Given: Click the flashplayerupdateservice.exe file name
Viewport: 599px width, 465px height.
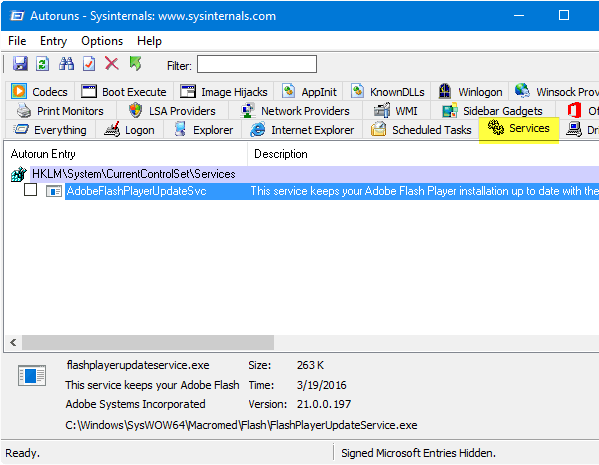Looking at the screenshot, I should click(x=138, y=365).
